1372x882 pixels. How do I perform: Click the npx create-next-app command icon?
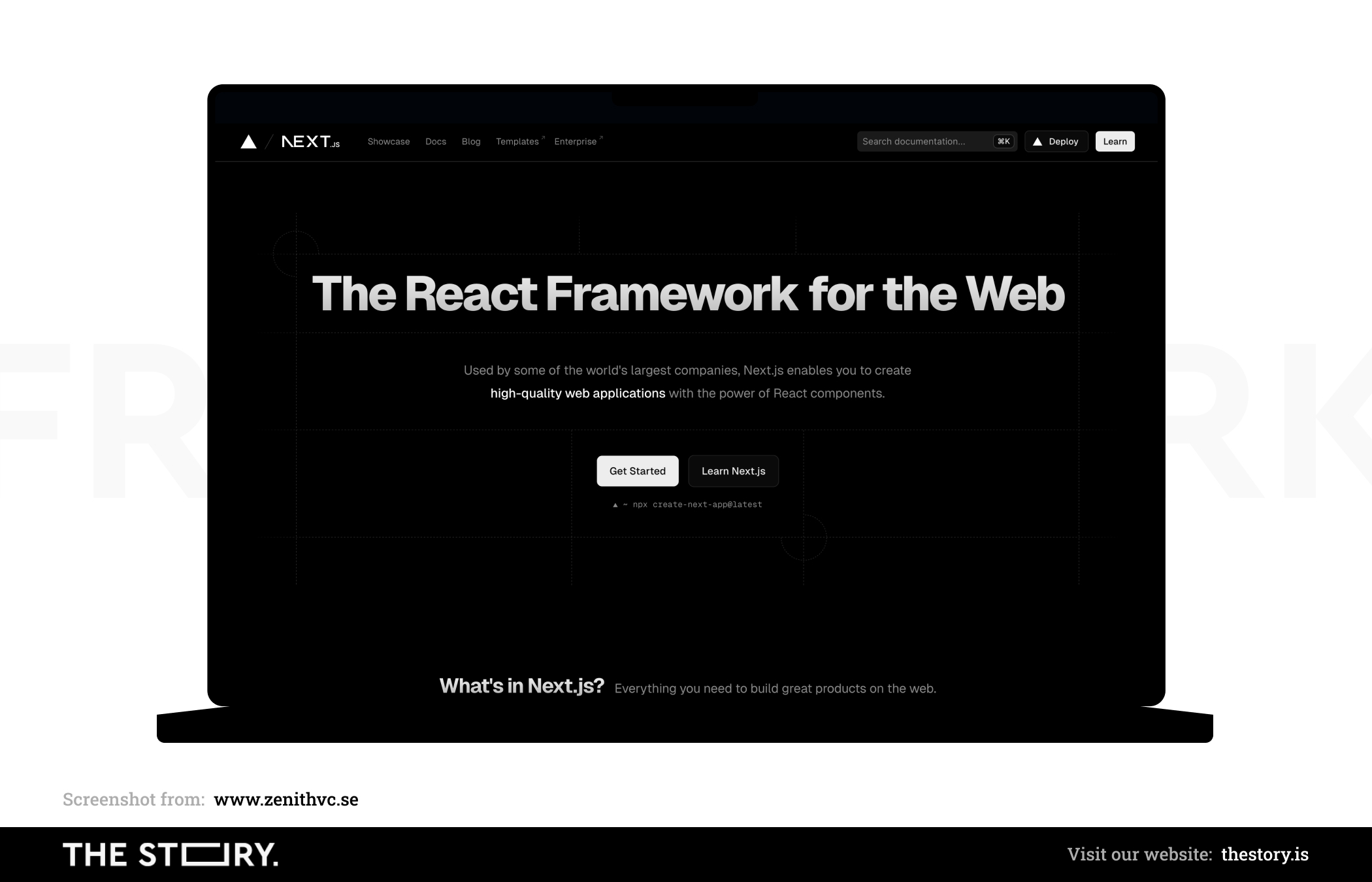(613, 504)
